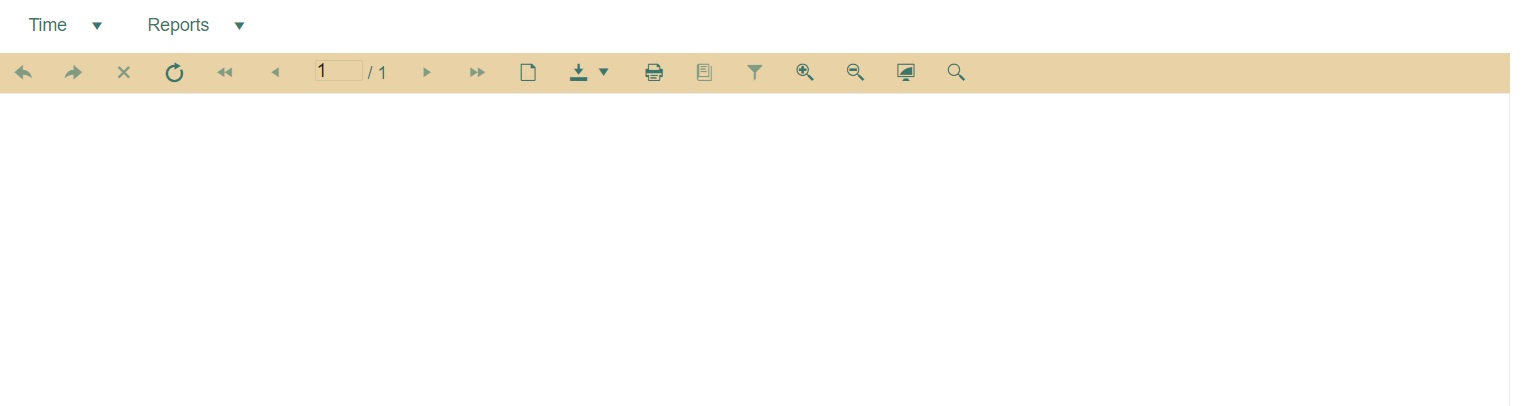Toggle the filter parameters funnel icon
The image size is (1523, 406).
(755, 73)
